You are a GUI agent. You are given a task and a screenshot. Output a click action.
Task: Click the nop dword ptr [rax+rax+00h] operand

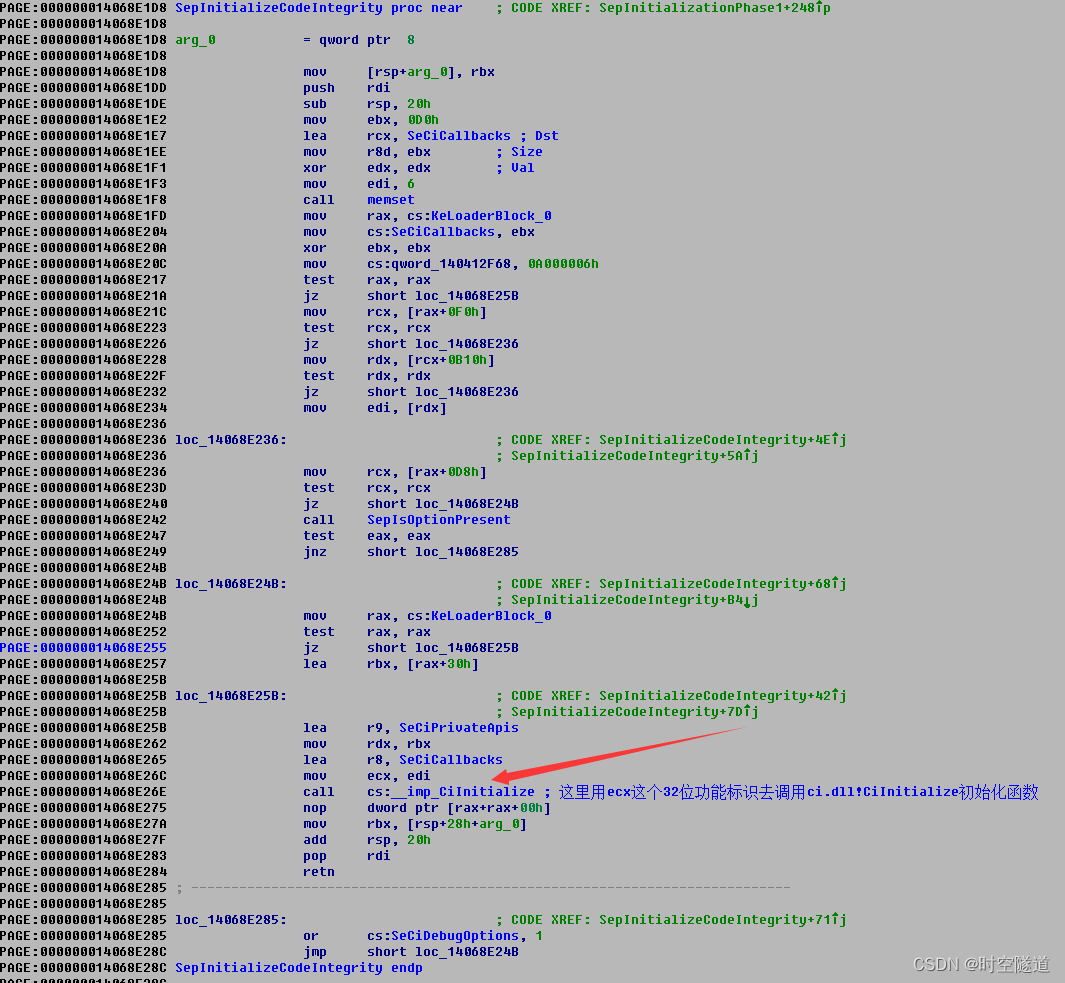pos(458,808)
